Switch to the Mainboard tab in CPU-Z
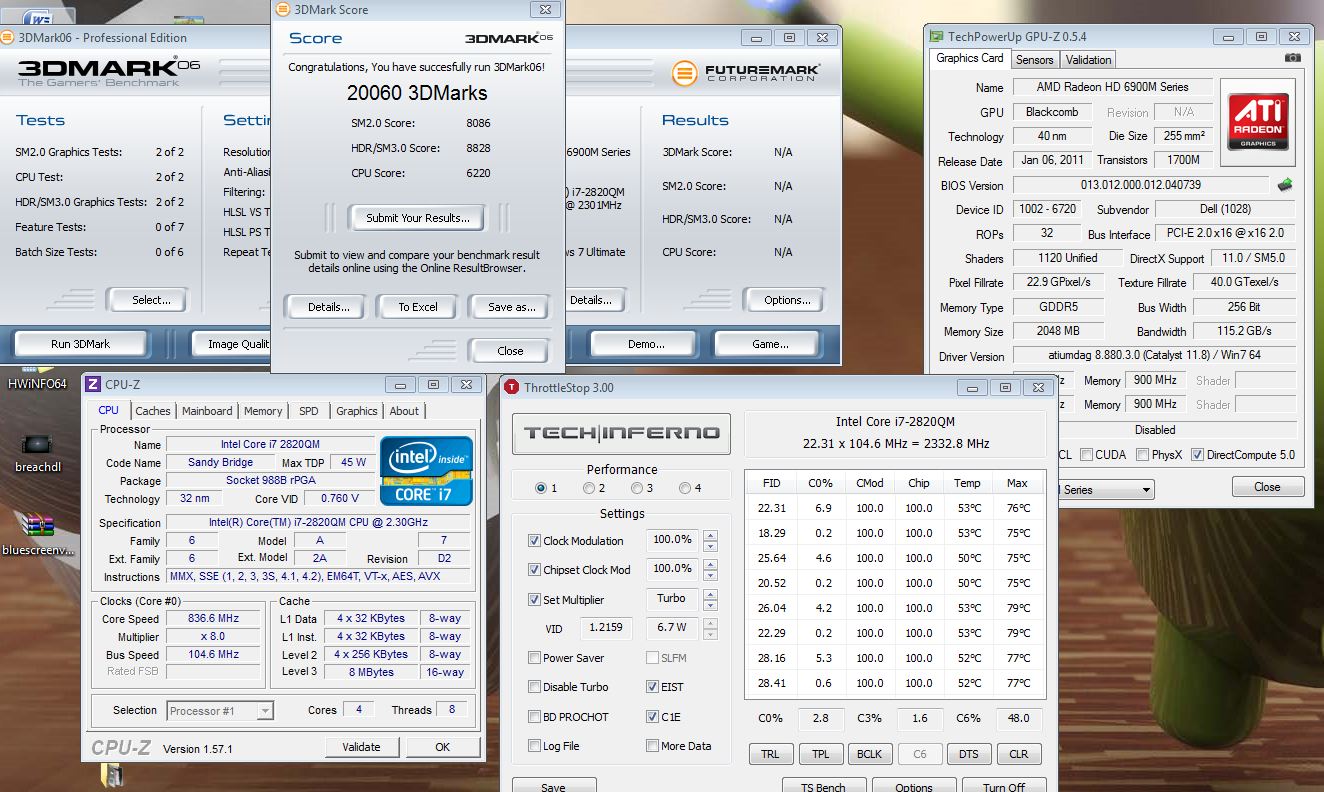Image resolution: width=1324 pixels, height=792 pixels. (x=207, y=411)
